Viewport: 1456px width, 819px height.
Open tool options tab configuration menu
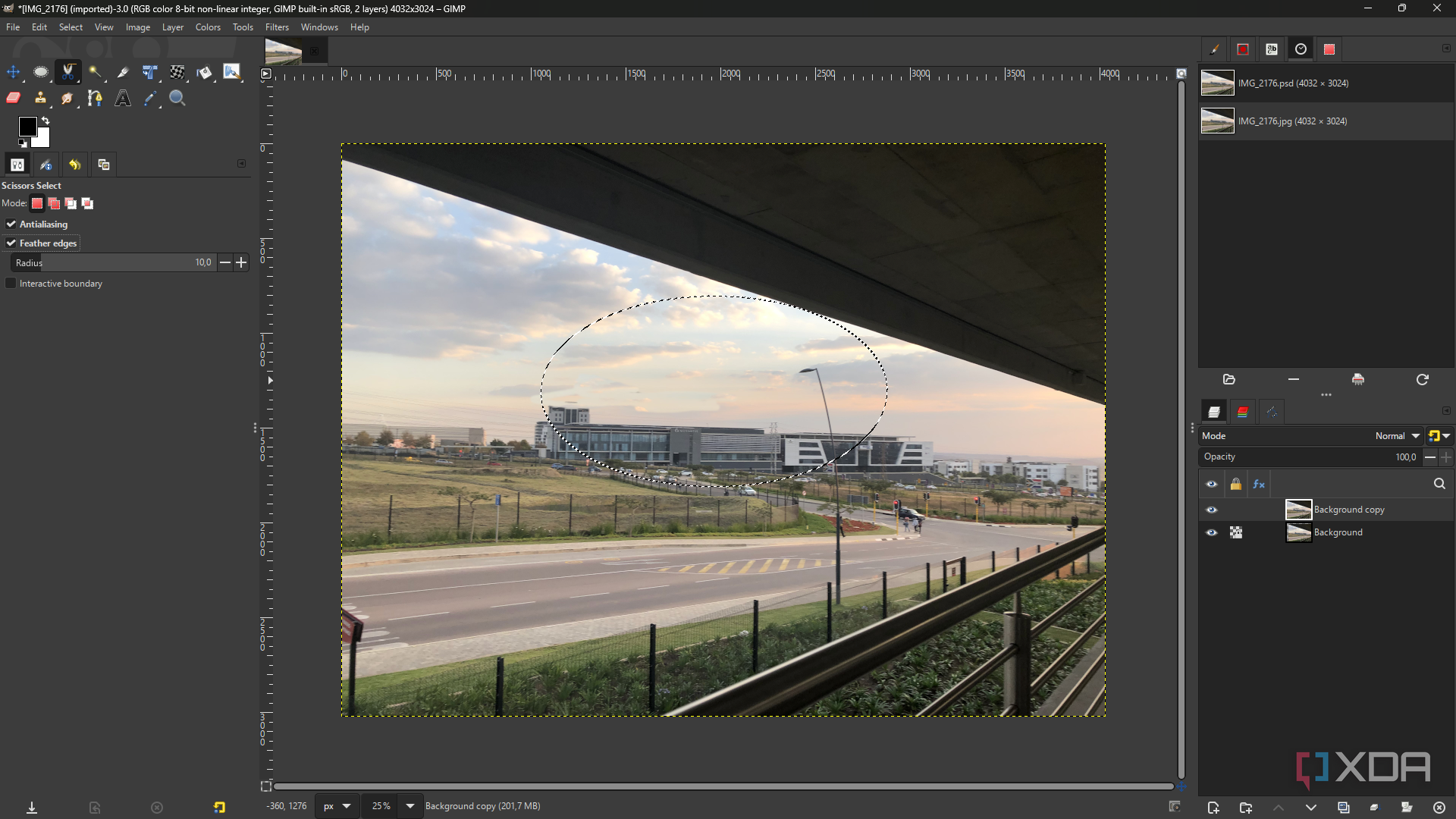click(x=242, y=164)
